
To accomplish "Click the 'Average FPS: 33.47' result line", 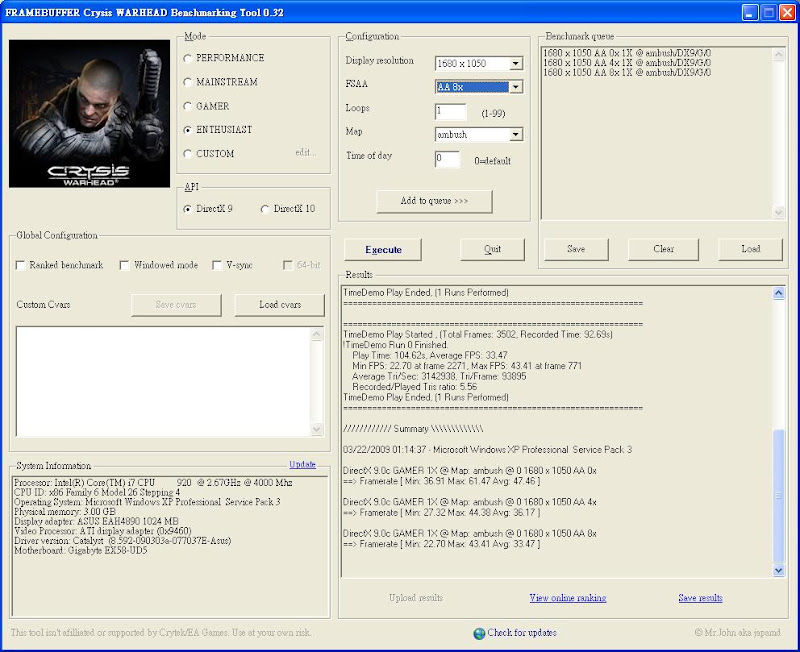I will [430, 355].
